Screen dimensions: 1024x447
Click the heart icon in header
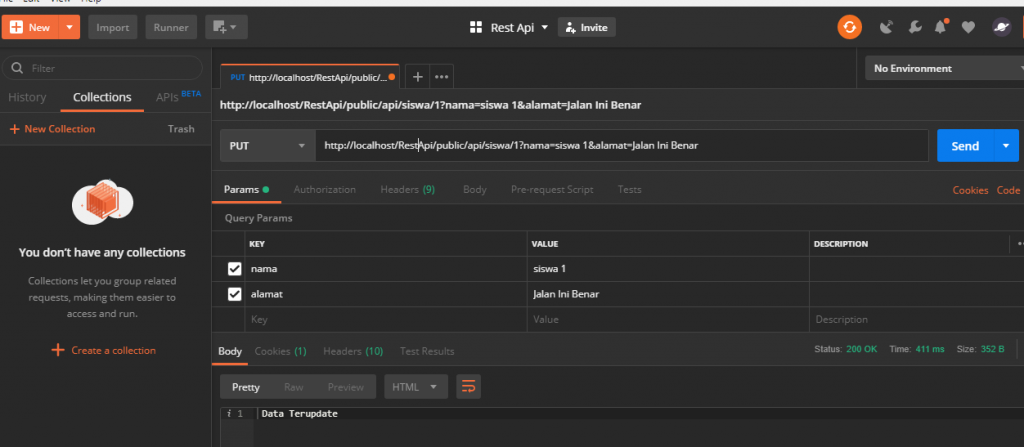(x=968, y=28)
